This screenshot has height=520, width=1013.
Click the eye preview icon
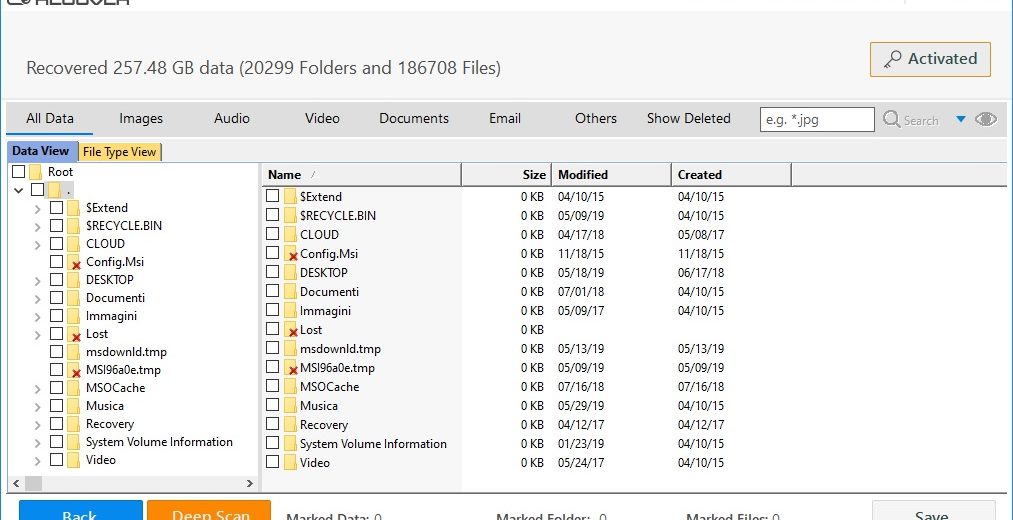point(986,119)
